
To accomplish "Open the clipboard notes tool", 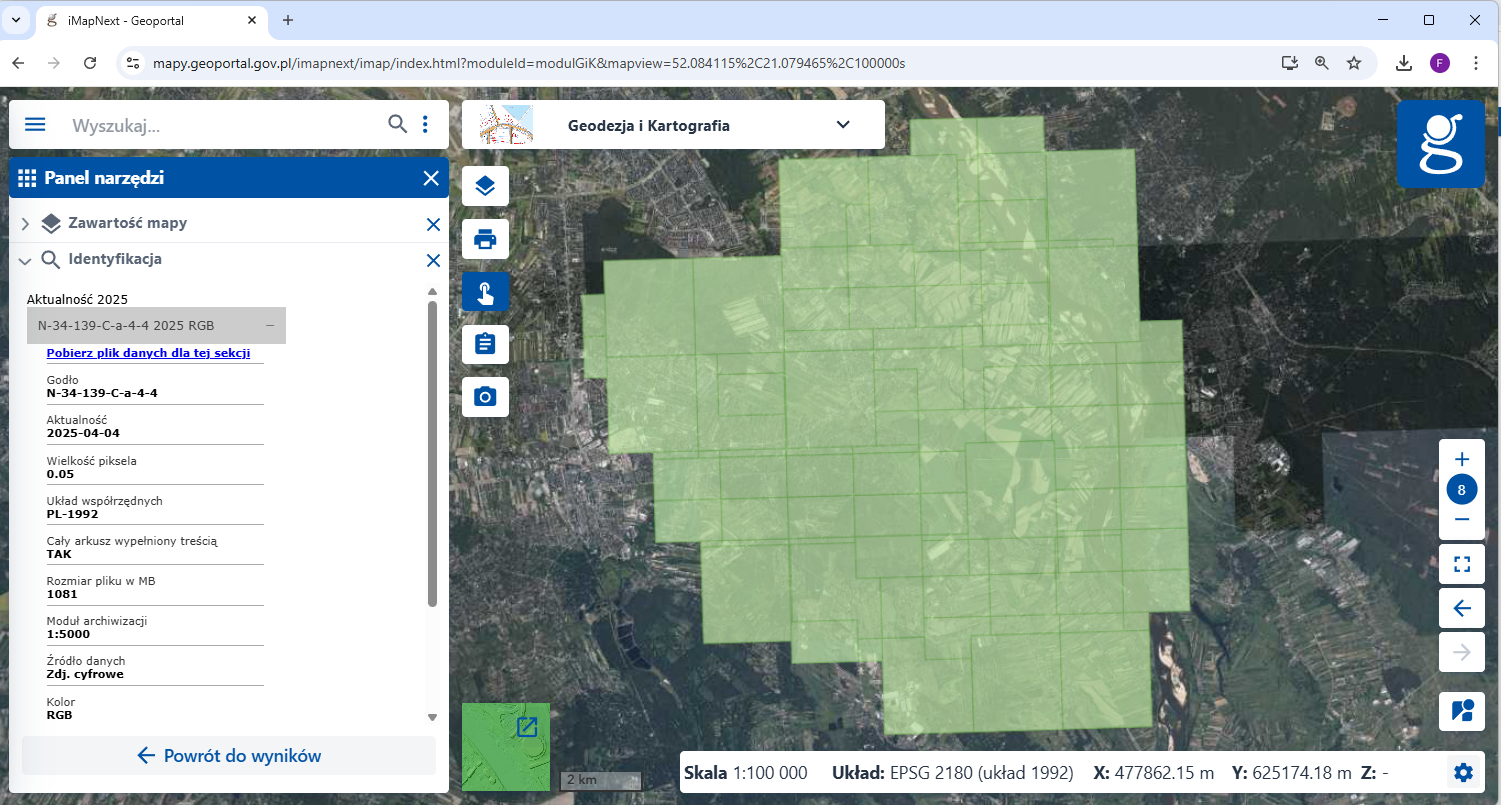I will (x=485, y=344).
